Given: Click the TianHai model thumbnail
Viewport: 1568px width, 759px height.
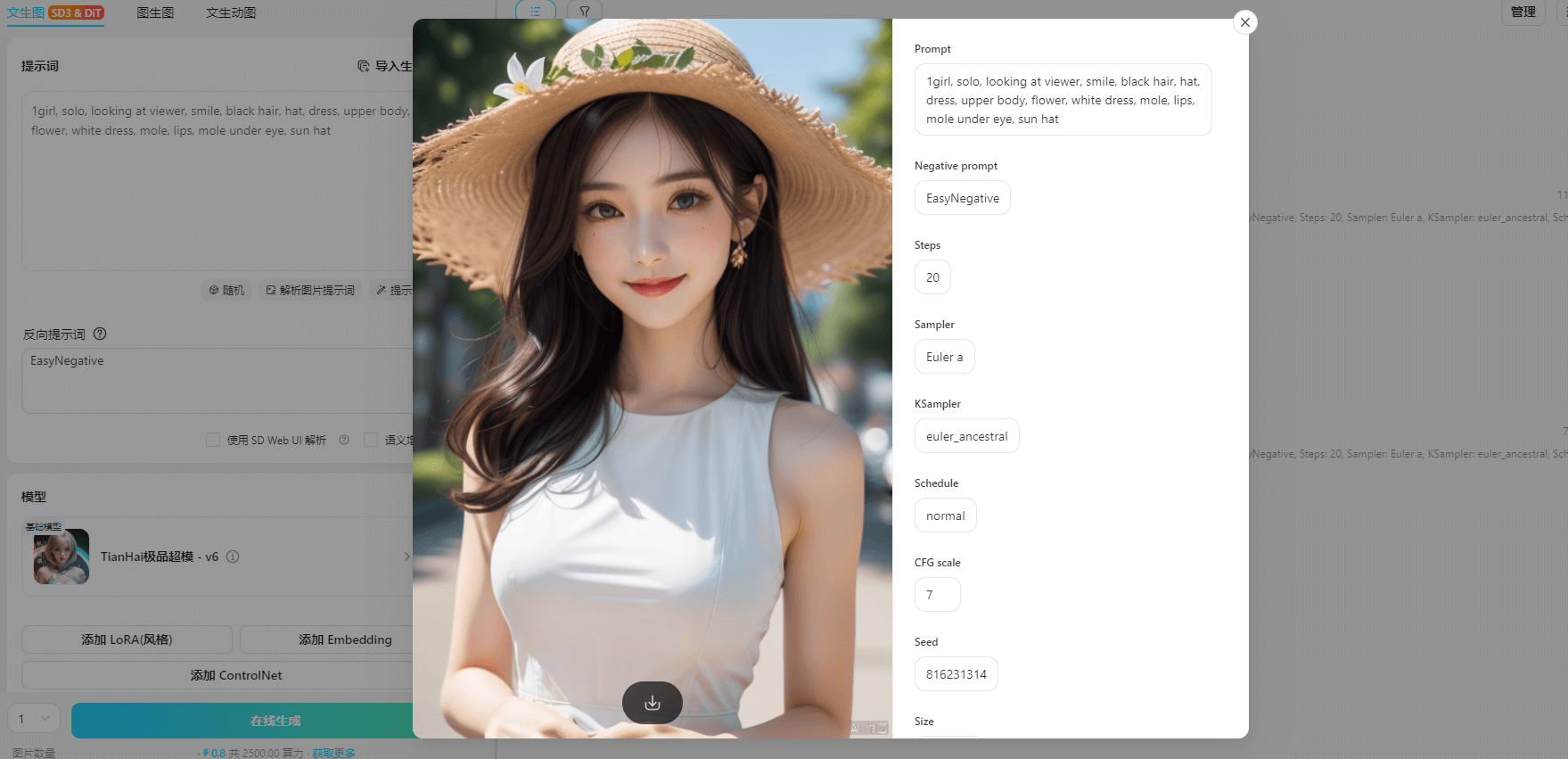Looking at the screenshot, I should click(x=62, y=557).
